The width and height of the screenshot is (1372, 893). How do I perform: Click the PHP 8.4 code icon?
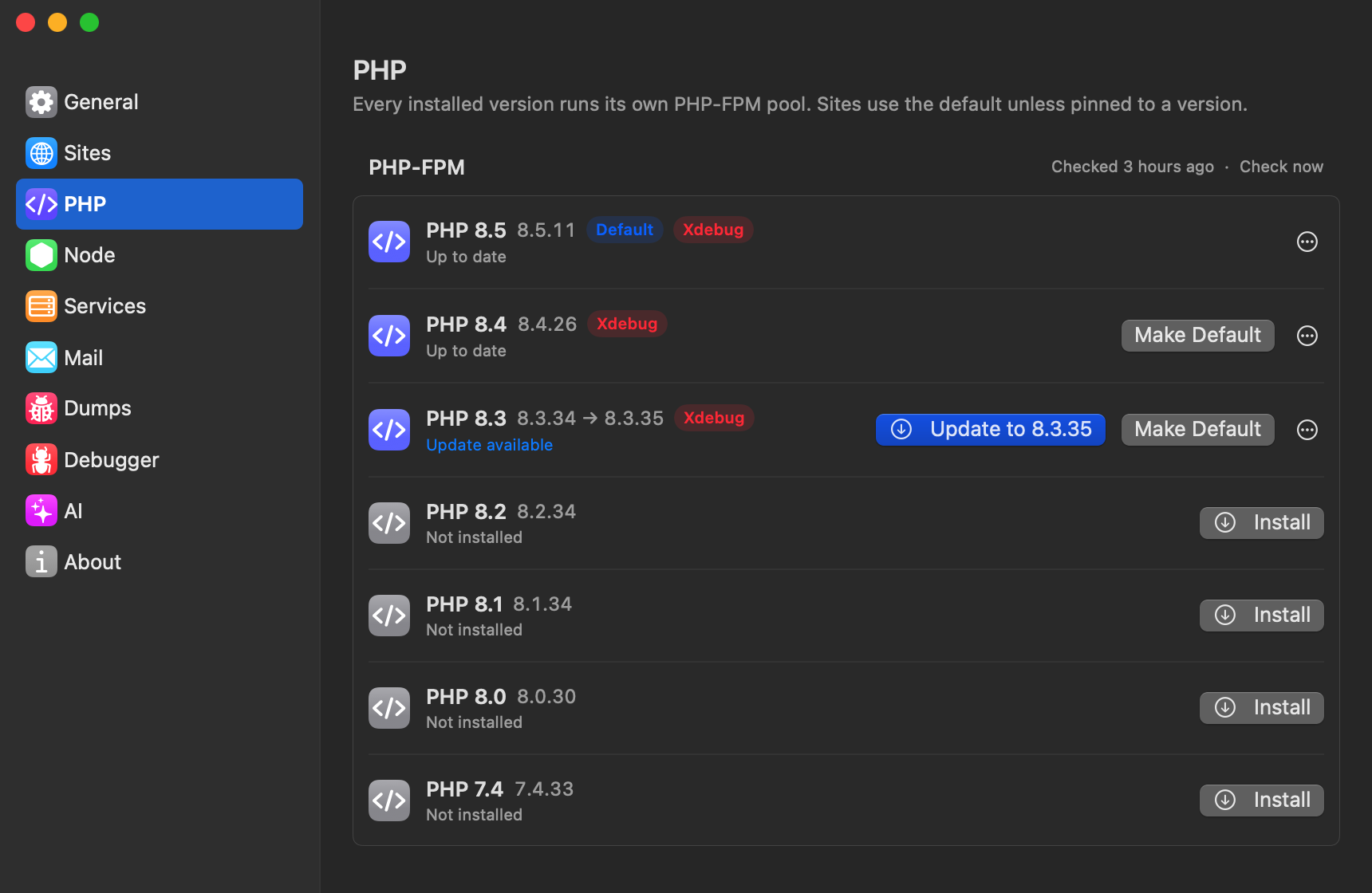click(389, 336)
